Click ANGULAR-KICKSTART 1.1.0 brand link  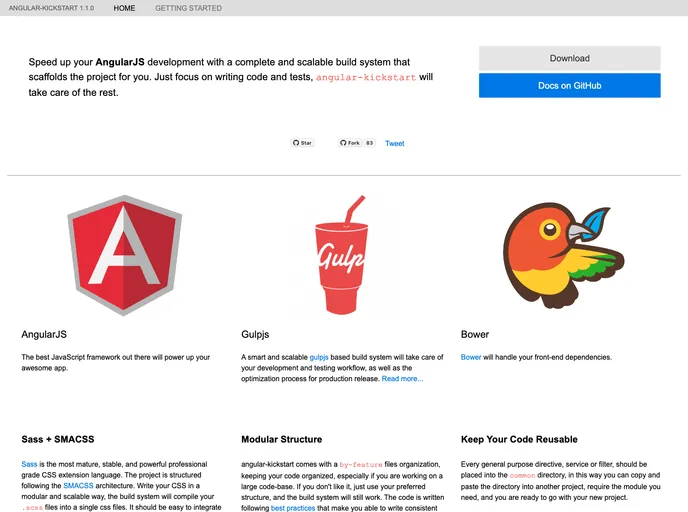click(51, 8)
